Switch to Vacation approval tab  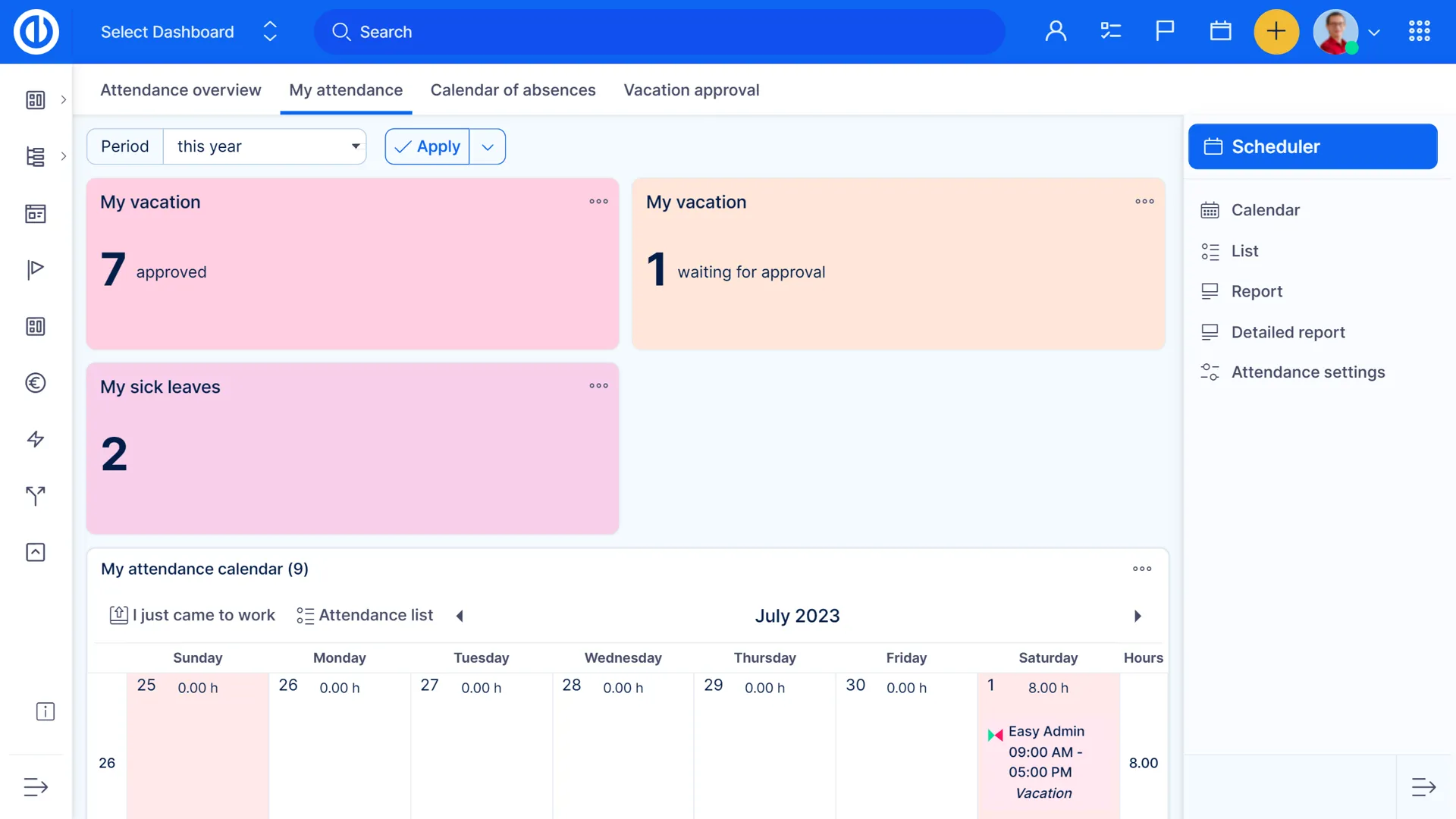click(x=691, y=90)
